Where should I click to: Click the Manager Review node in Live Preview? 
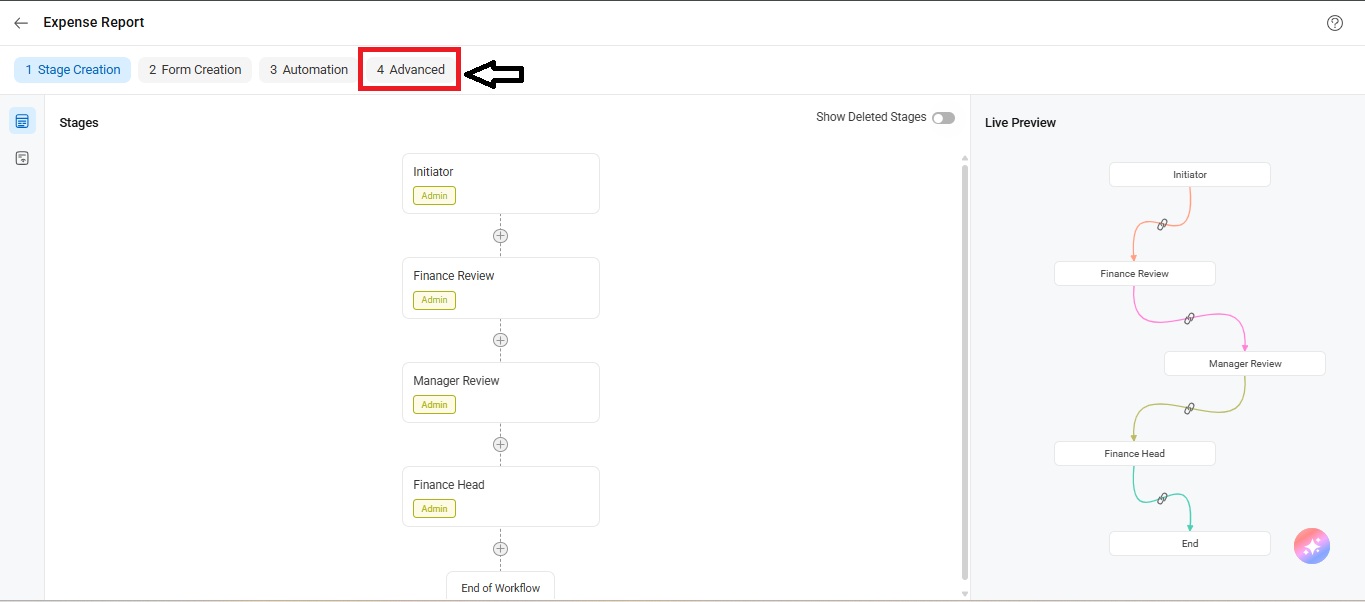tap(1245, 364)
